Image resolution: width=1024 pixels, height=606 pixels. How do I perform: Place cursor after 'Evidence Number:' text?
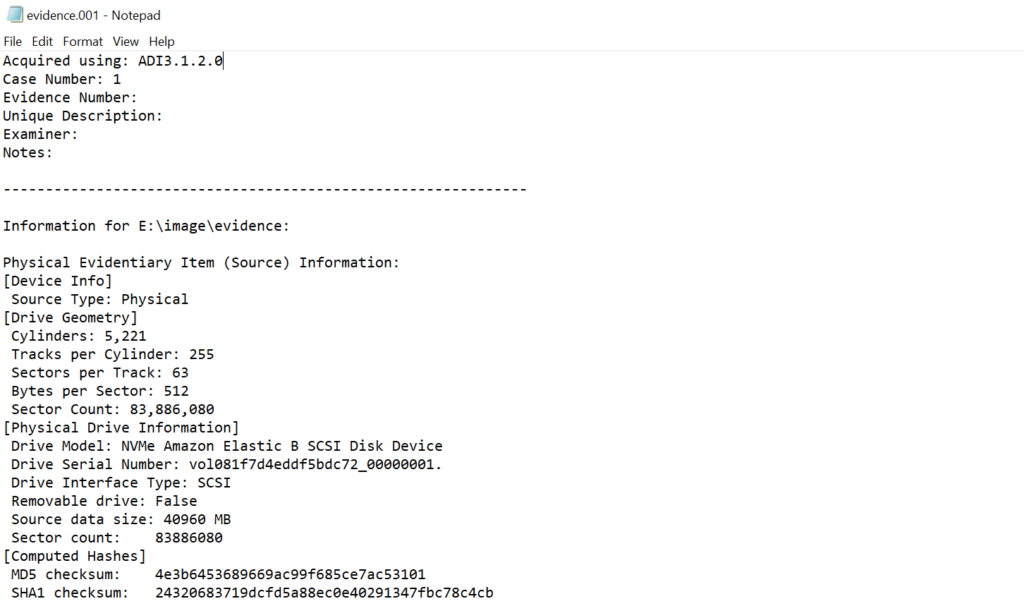point(138,98)
